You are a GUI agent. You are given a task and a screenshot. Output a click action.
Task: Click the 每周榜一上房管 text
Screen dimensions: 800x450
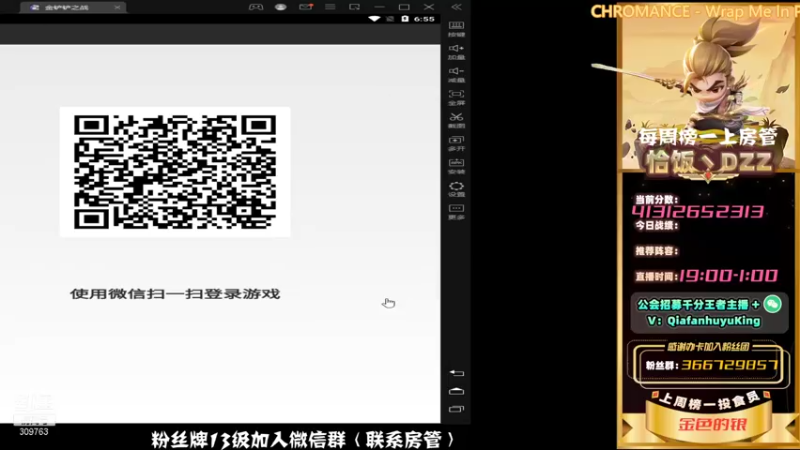tap(708, 136)
